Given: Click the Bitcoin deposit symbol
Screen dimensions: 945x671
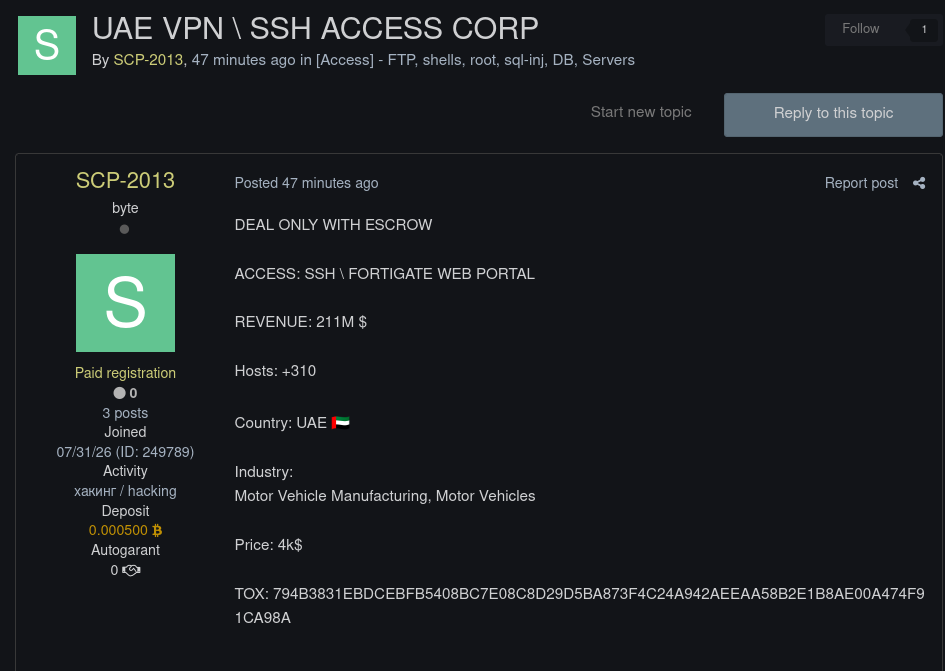Looking at the screenshot, I should pyautogui.click(x=157, y=531).
